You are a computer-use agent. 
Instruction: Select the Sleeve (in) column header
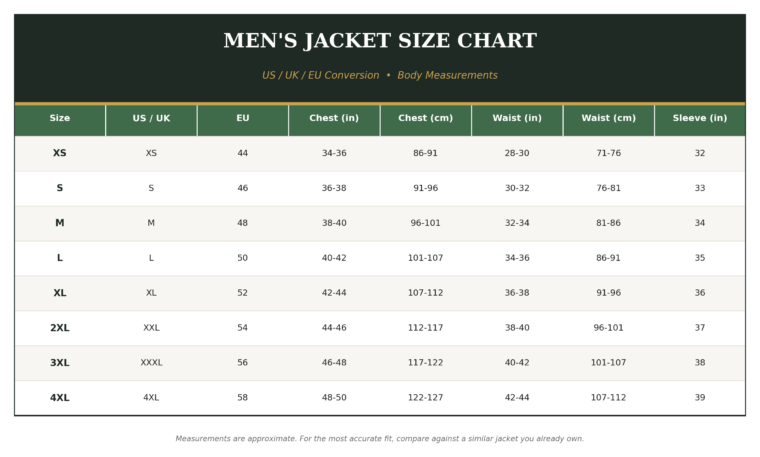click(700, 118)
